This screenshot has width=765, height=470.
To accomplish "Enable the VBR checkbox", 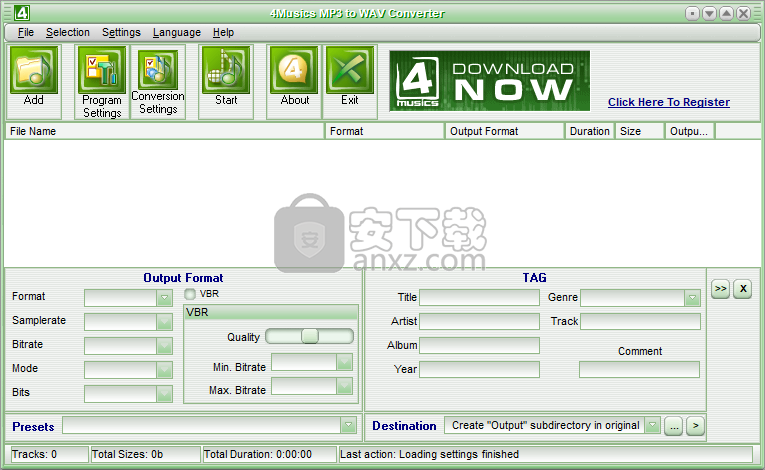I will [x=190, y=294].
